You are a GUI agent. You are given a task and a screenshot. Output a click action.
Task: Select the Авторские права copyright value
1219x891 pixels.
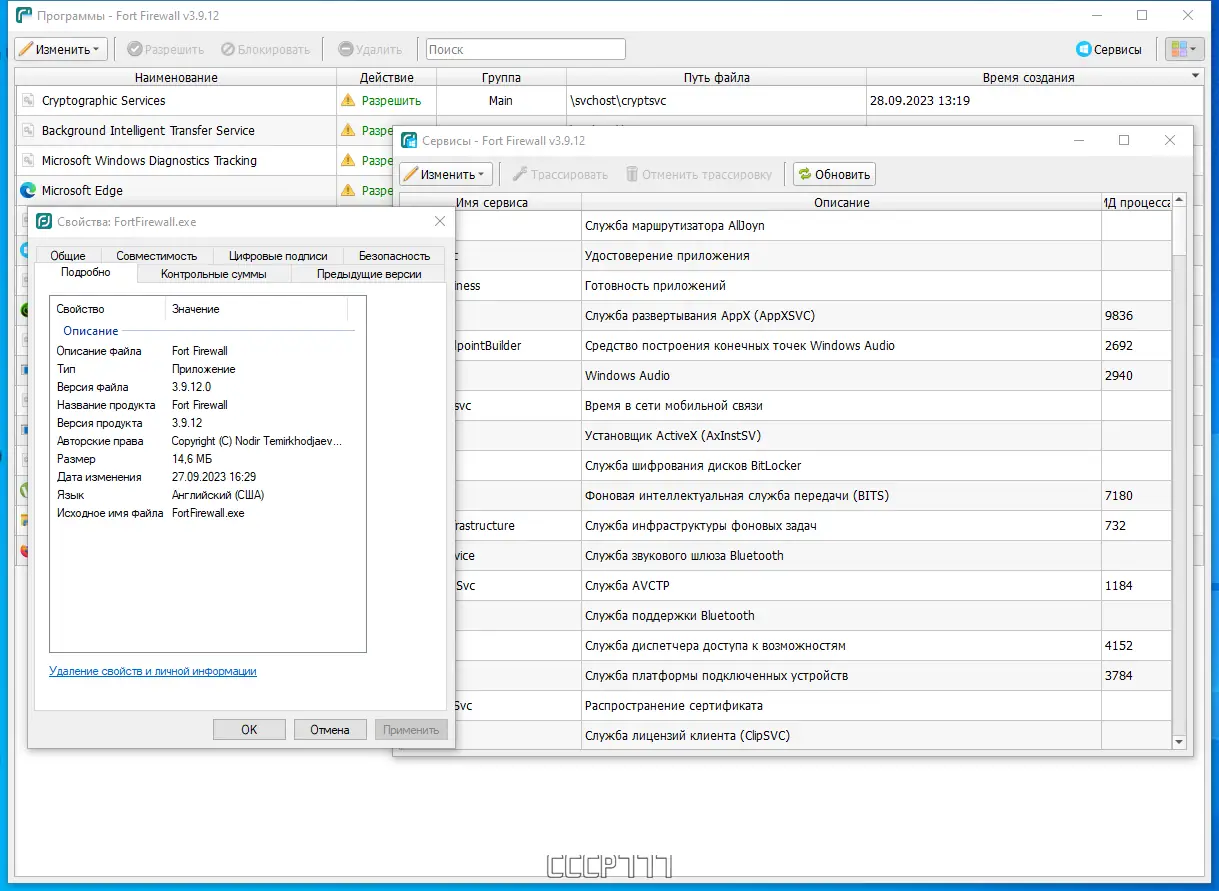point(256,441)
